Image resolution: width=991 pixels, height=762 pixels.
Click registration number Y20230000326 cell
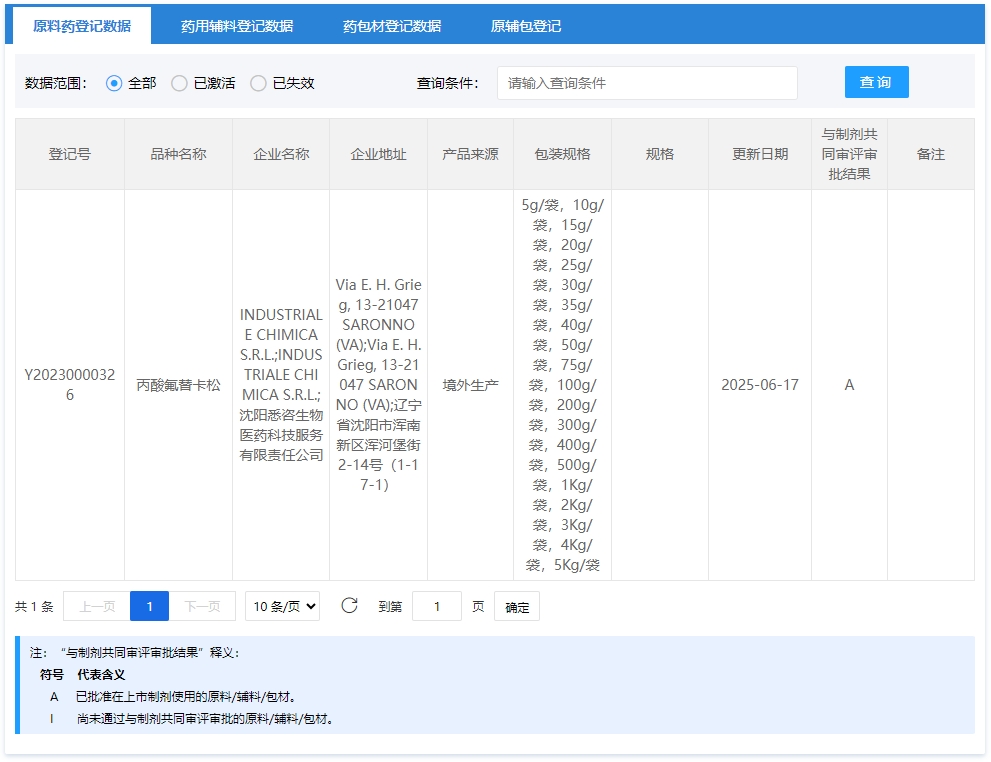pos(70,385)
